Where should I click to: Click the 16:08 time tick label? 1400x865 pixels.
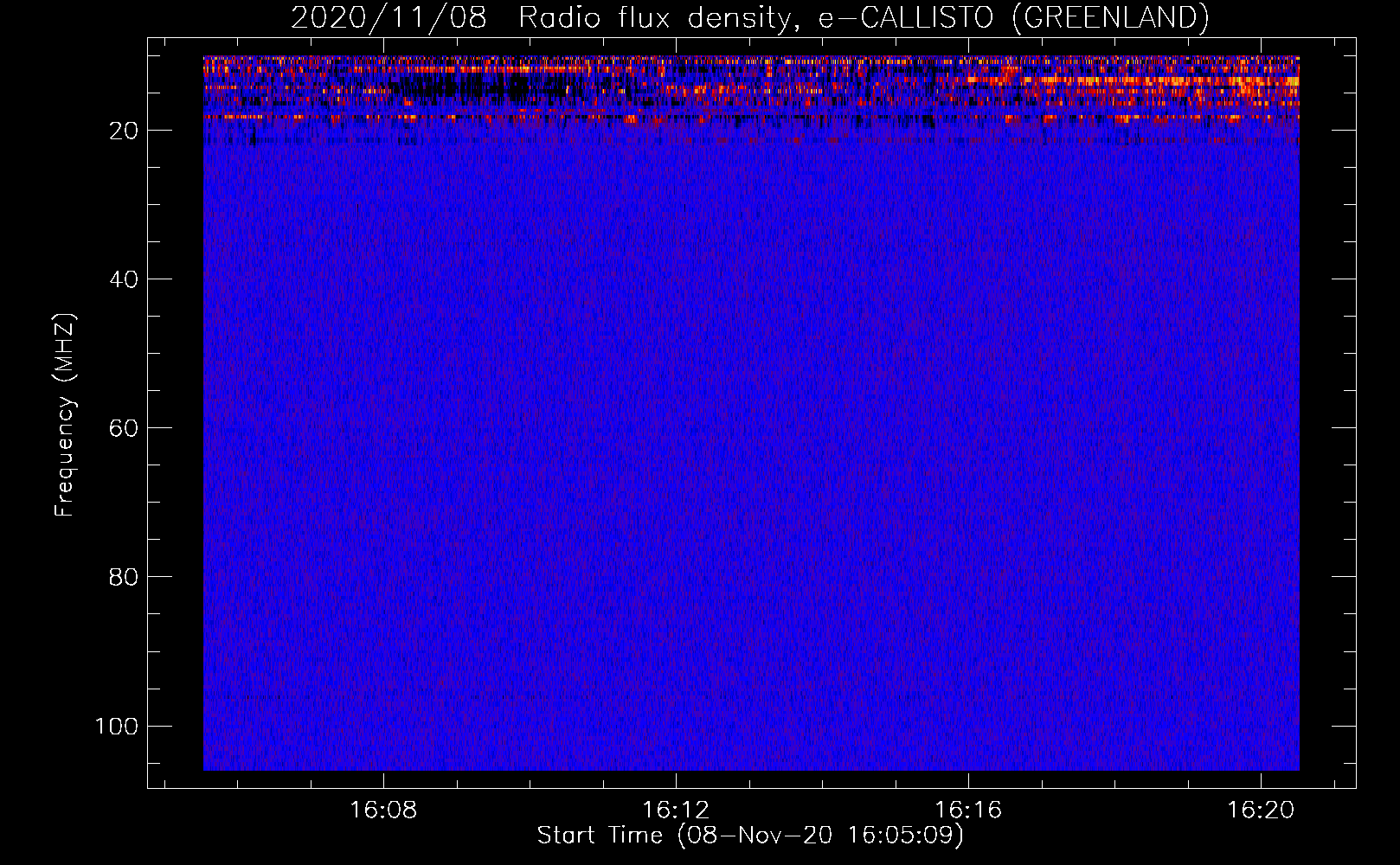pyautogui.click(x=383, y=810)
